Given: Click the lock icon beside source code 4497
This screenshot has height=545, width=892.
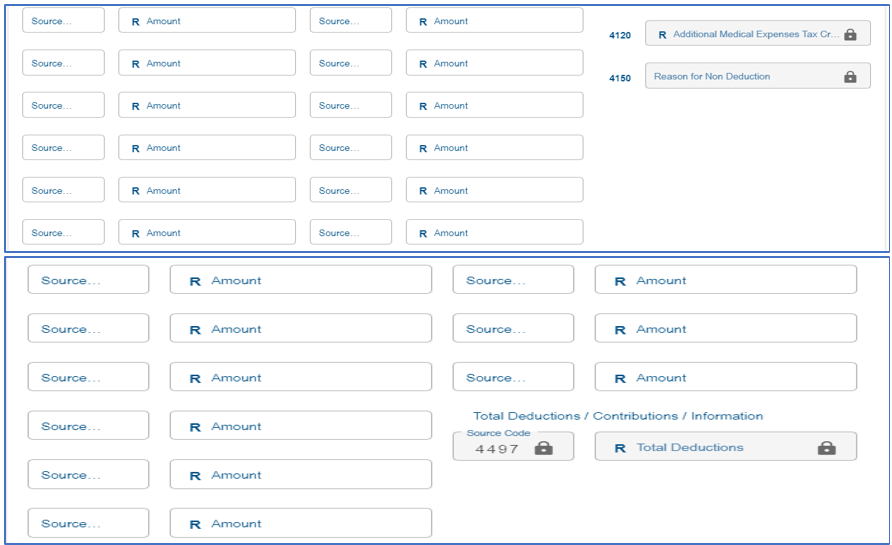Looking at the screenshot, I should pos(543,448).
